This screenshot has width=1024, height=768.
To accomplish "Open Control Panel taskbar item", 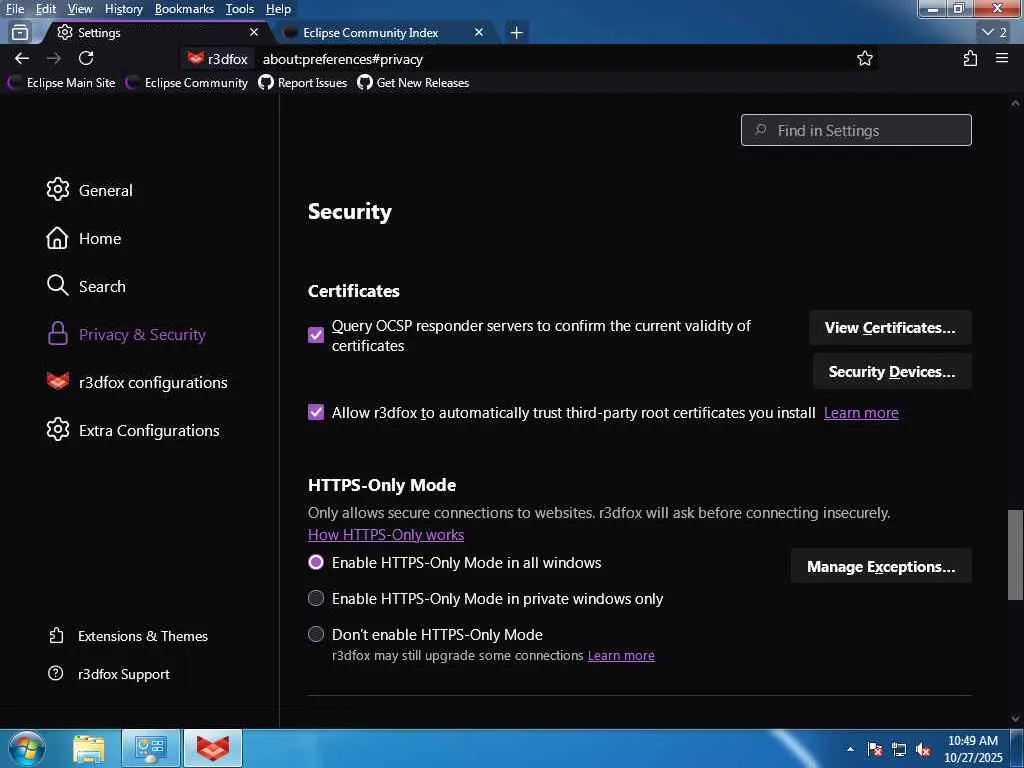I will coord(151,749).
